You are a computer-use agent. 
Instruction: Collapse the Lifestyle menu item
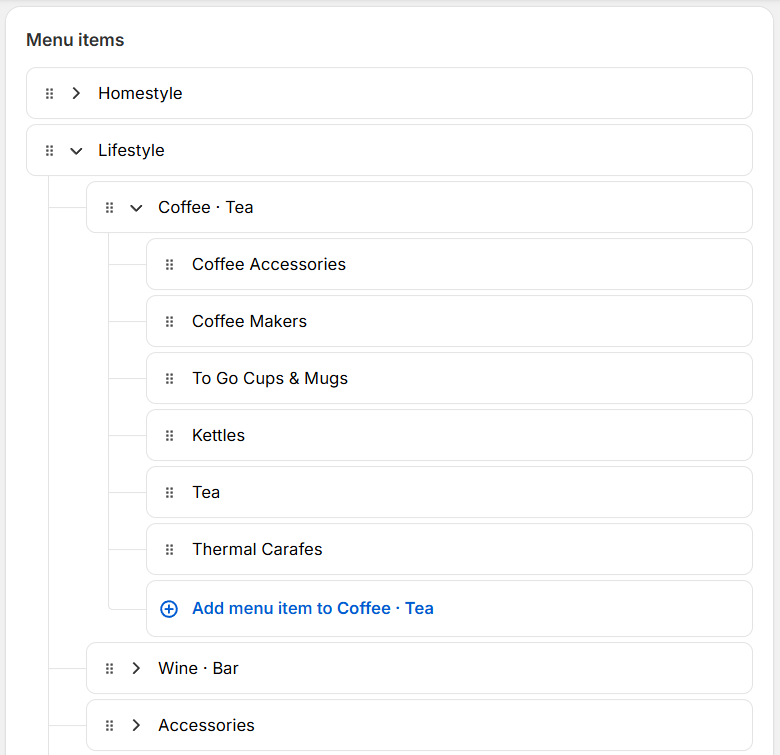pyautogui.click(x=76, y=150)
